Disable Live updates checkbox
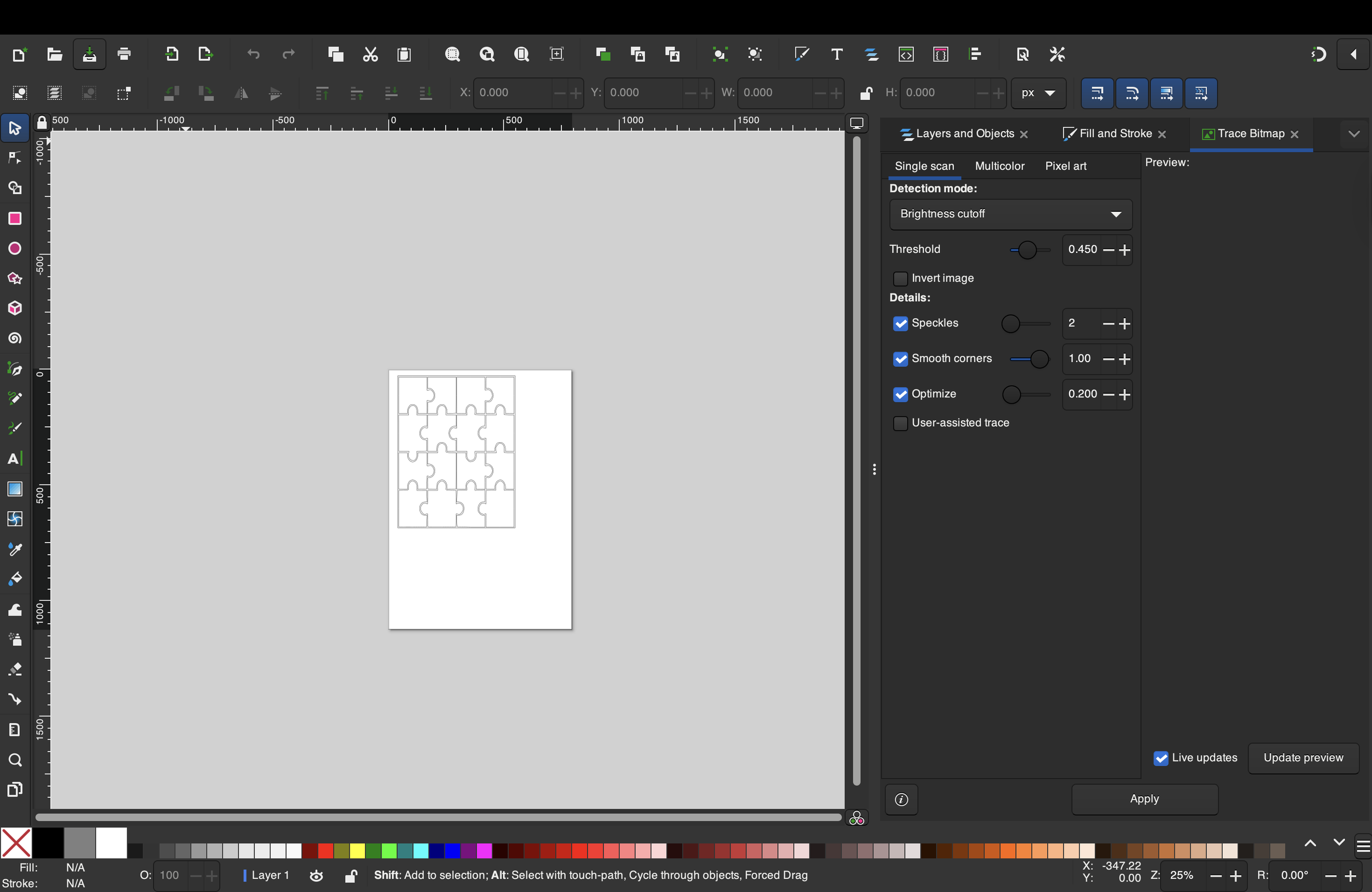Viewport: 1372px width, 892px height. click(x=1161, y=758)
